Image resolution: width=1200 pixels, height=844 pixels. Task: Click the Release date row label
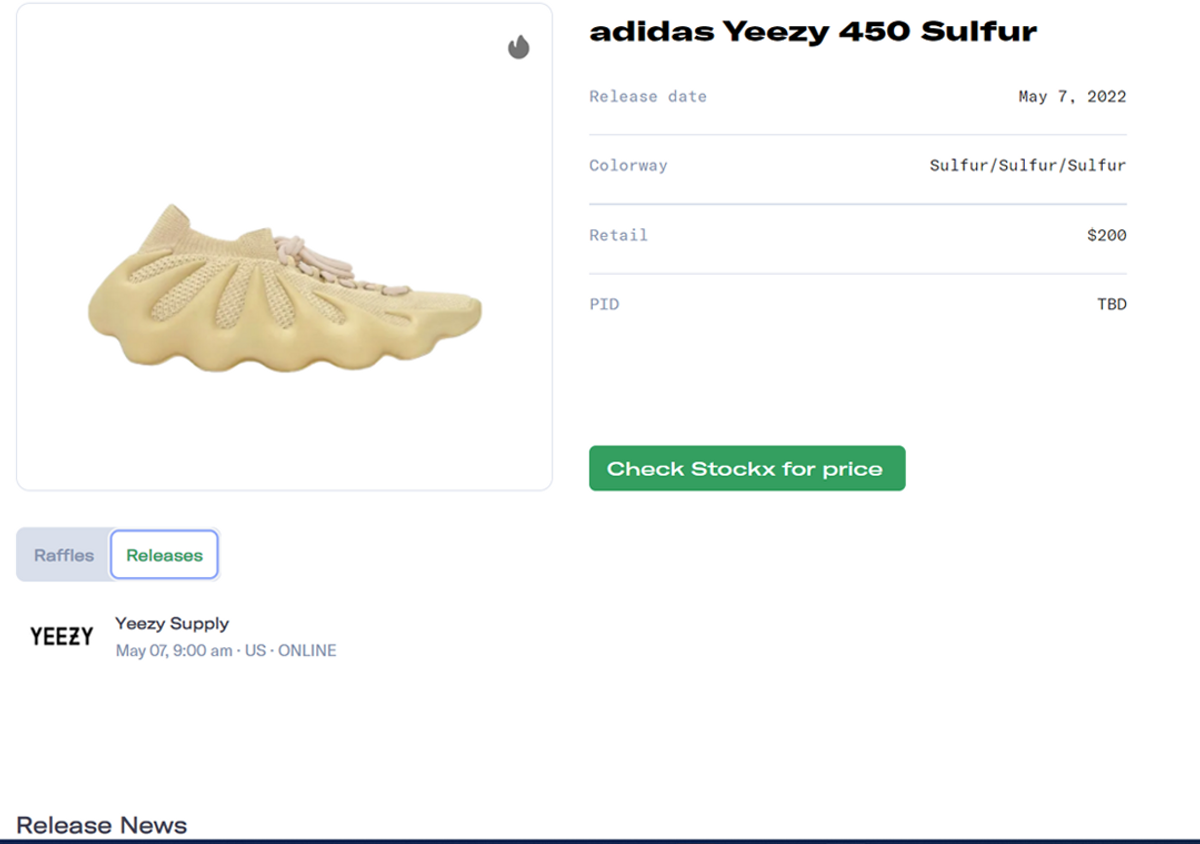647,96
